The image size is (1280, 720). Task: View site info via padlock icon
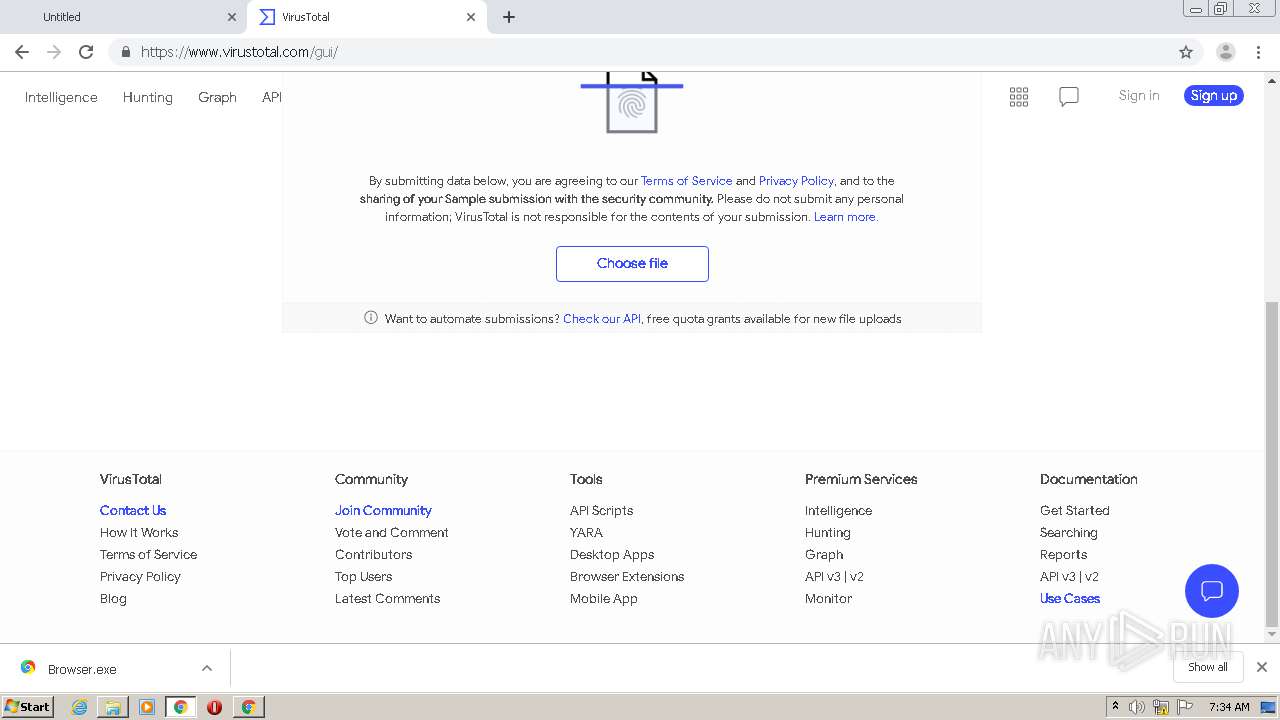tap(125, 52)
